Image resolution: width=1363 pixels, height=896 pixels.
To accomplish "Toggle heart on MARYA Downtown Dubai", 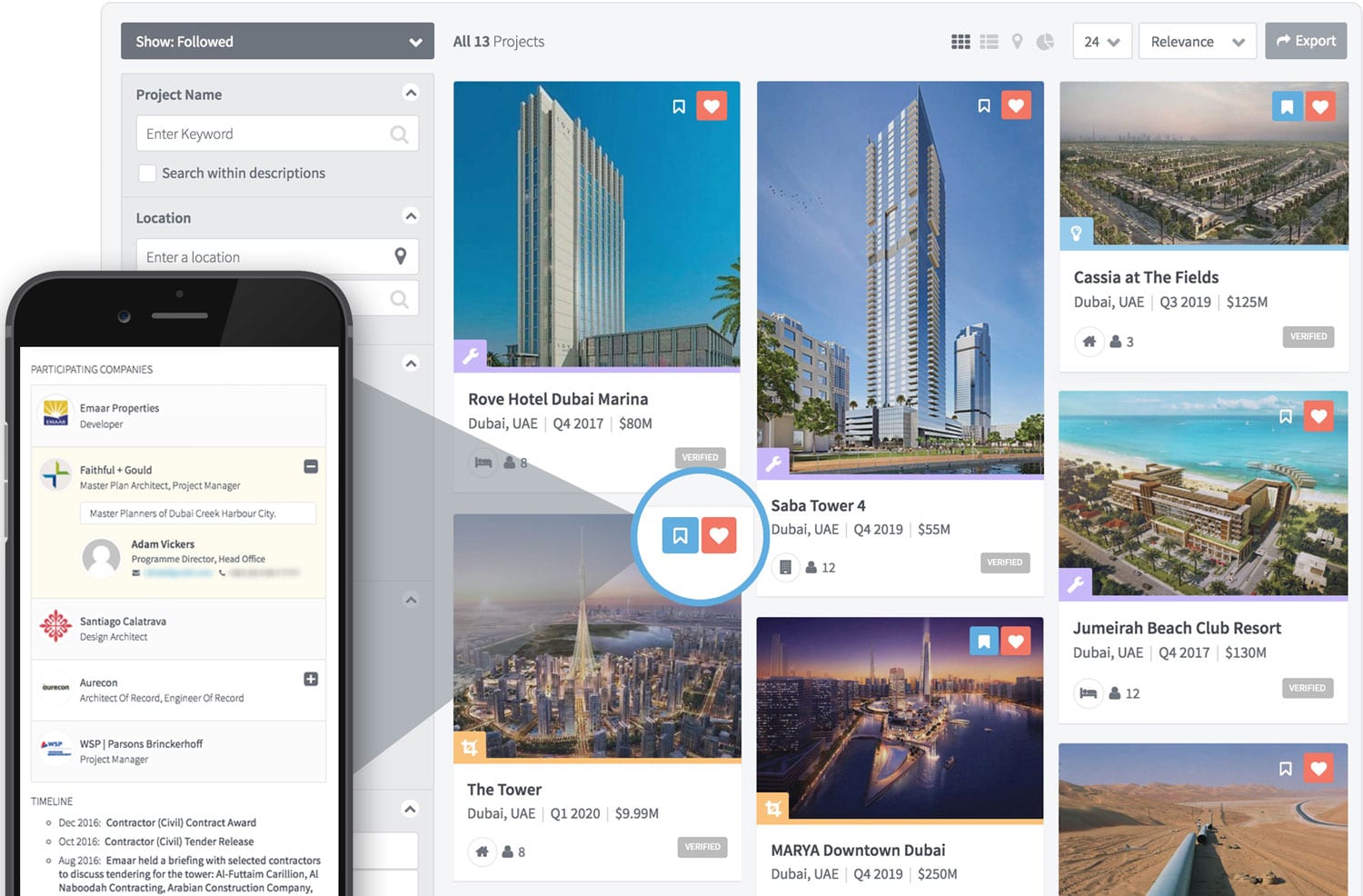I will (1016, 642).
